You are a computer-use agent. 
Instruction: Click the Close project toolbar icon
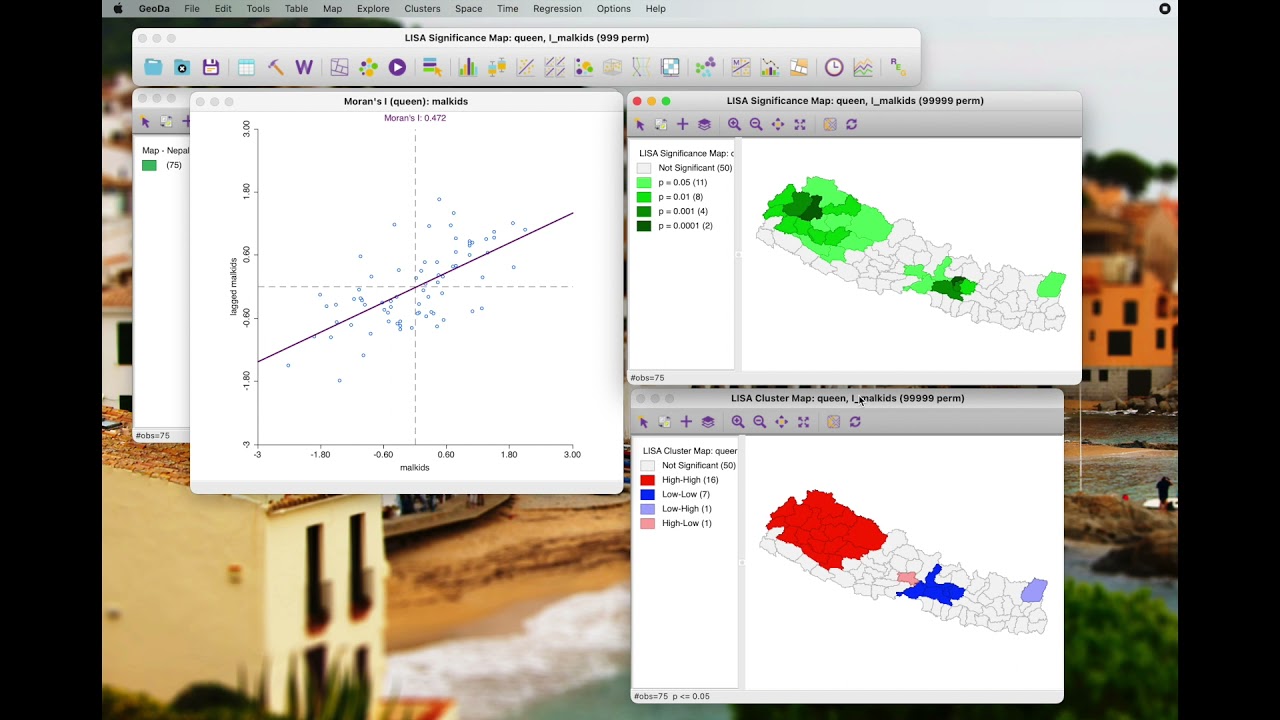(x=182, y=67)
